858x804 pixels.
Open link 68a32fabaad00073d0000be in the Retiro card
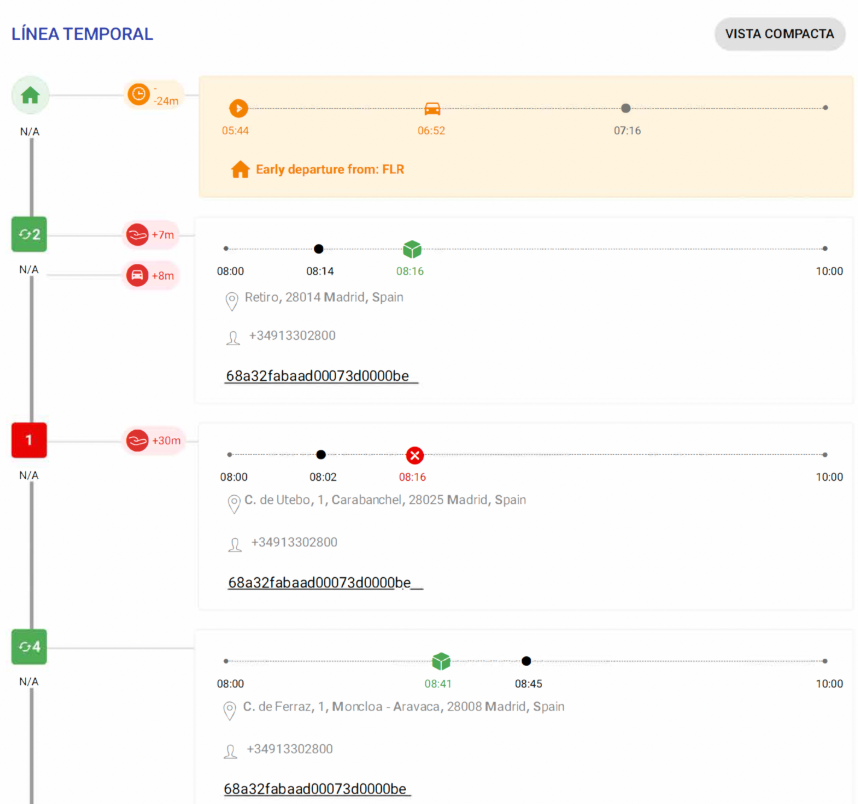[320, 375]
